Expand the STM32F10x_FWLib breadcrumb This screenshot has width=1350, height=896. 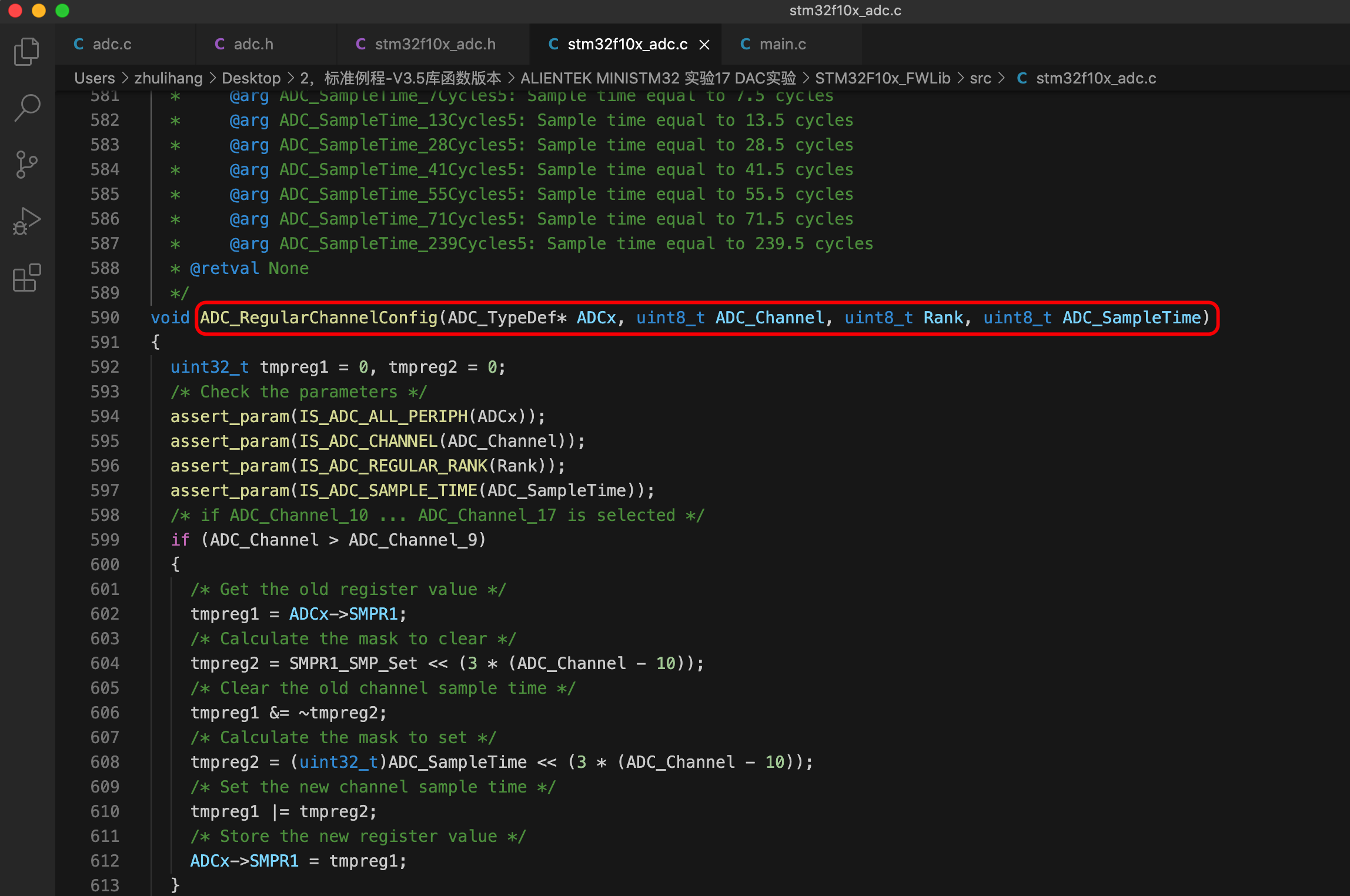click(x=882, y=78)
